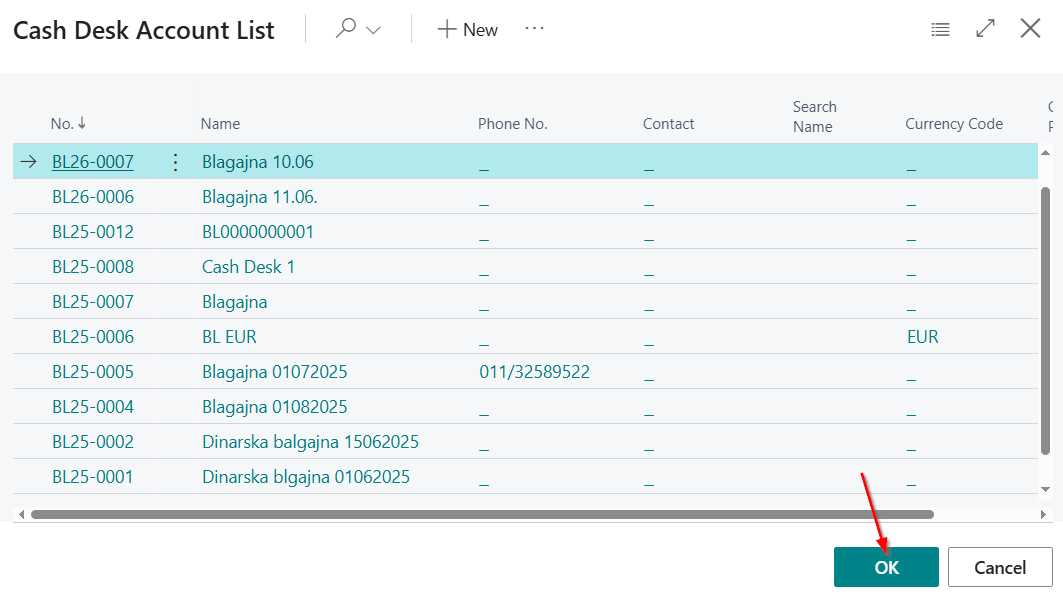Sort by the No. column header
The height and width of the screenshot is (602, 1063).
click(x=68, y=123)
